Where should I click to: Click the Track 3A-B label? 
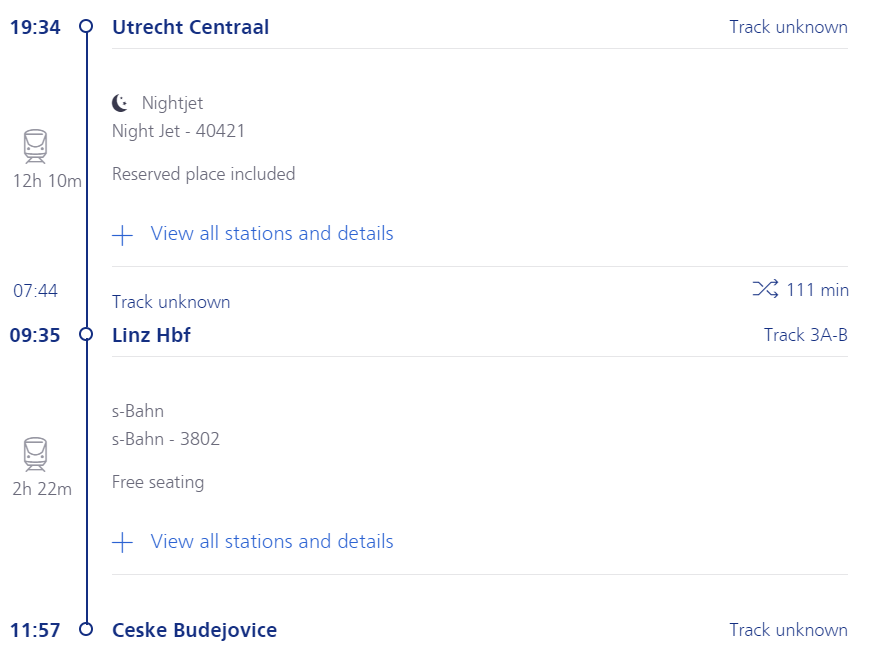805,335
